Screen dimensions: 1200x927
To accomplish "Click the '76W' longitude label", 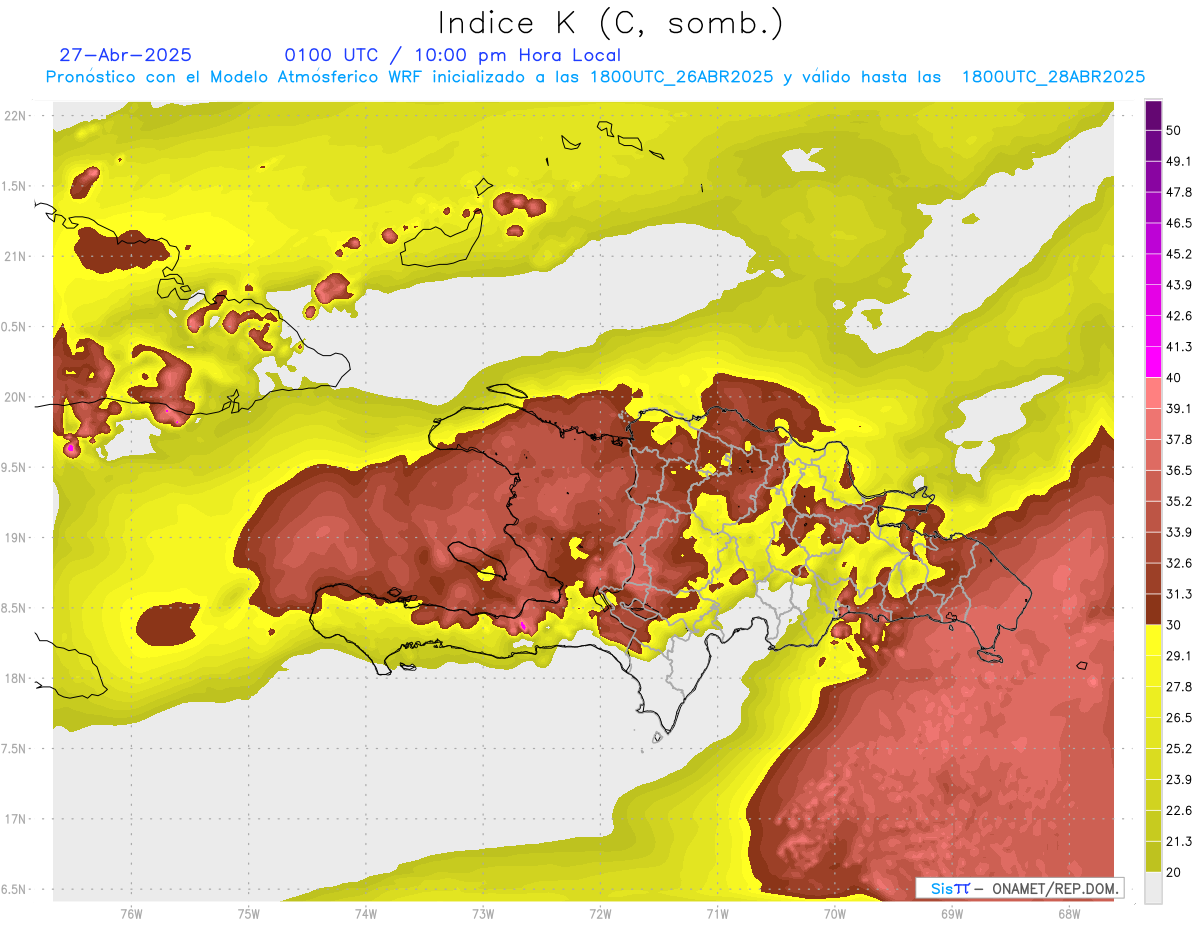I will click(131, 913).
